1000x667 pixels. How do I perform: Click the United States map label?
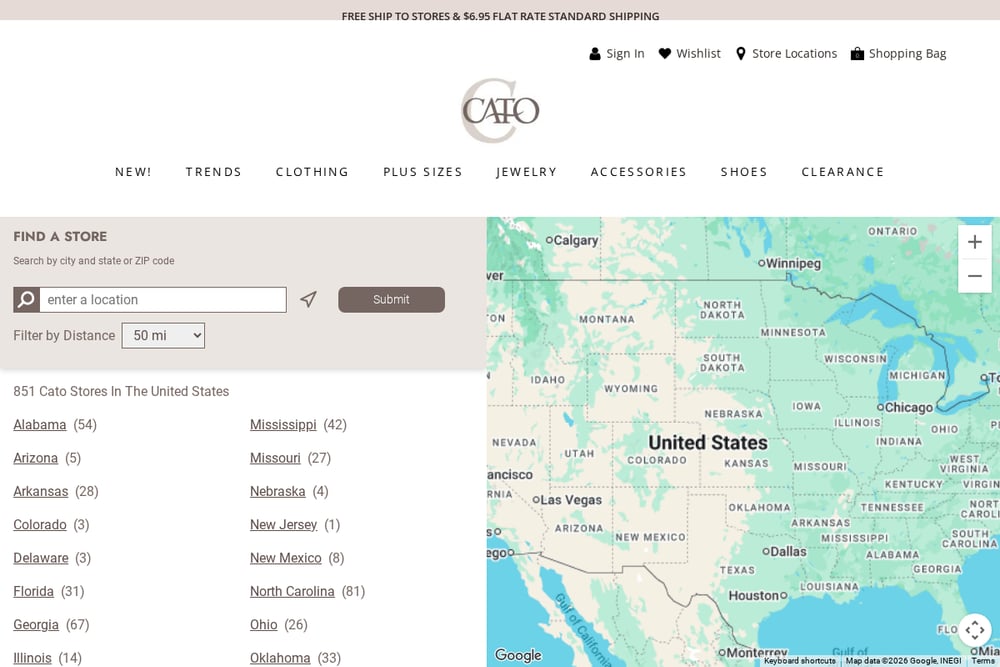click(708, 443)
